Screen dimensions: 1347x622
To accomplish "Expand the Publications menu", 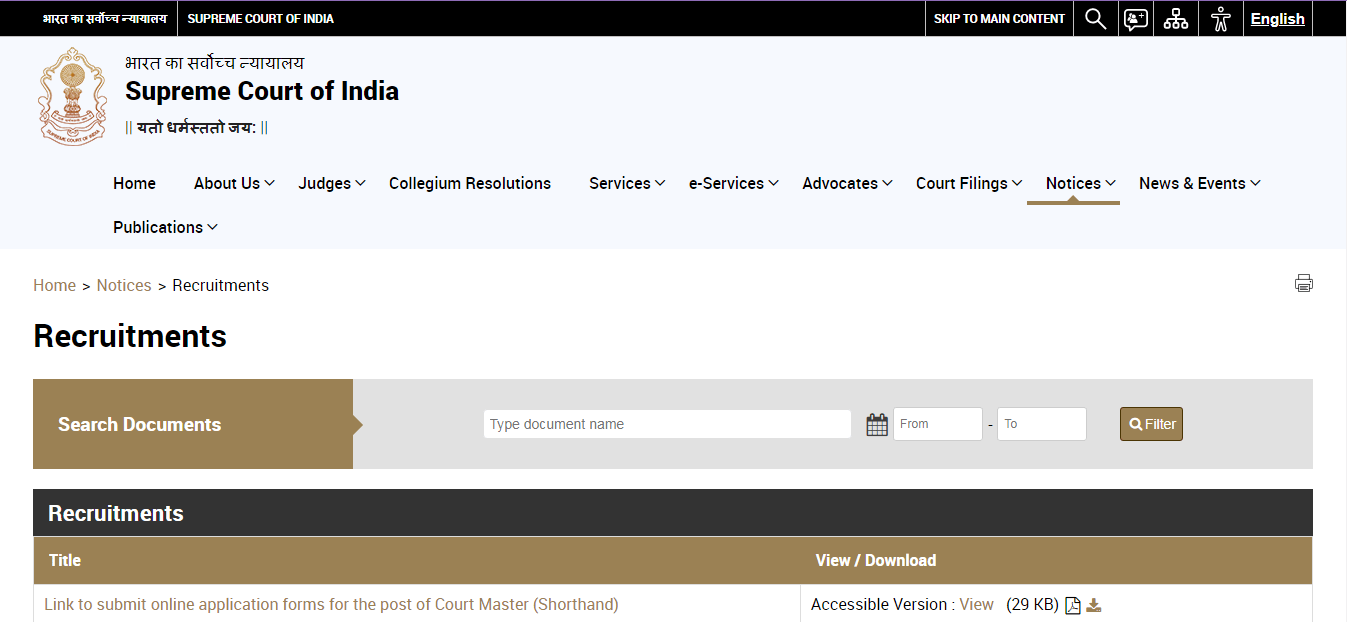I will click(158, 227).
